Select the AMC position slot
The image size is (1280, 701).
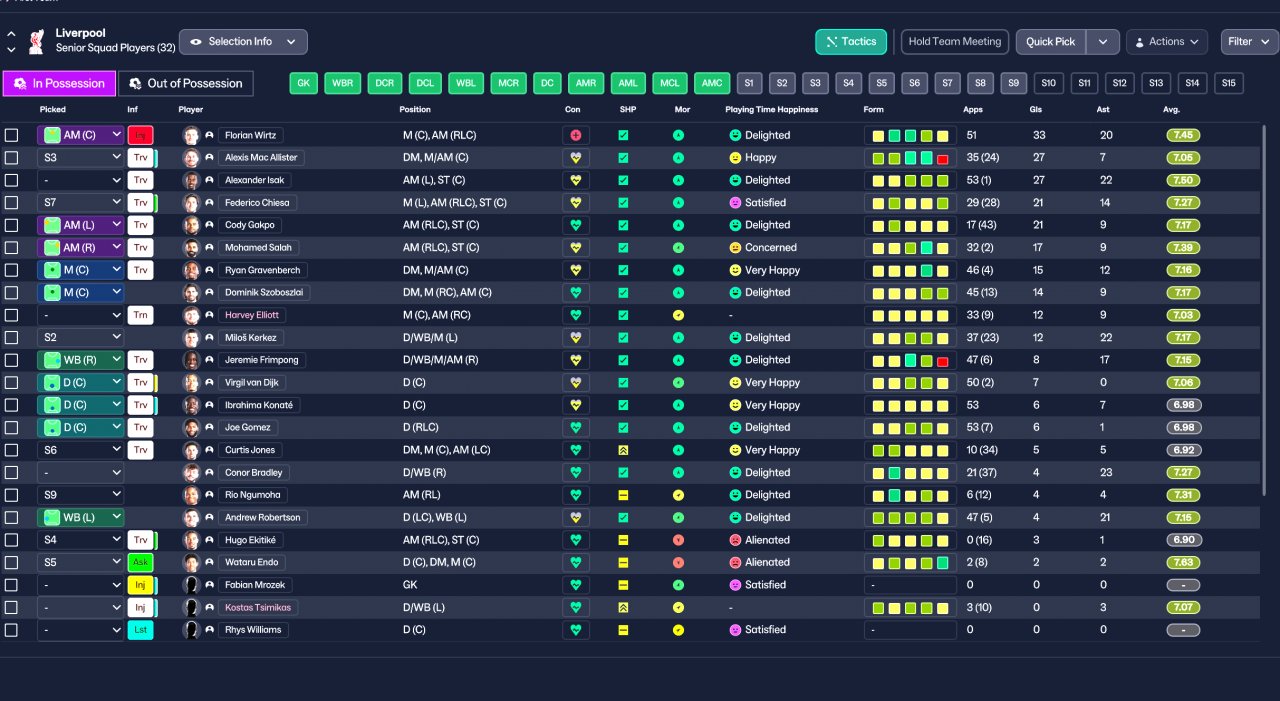(x=712, y=83)
